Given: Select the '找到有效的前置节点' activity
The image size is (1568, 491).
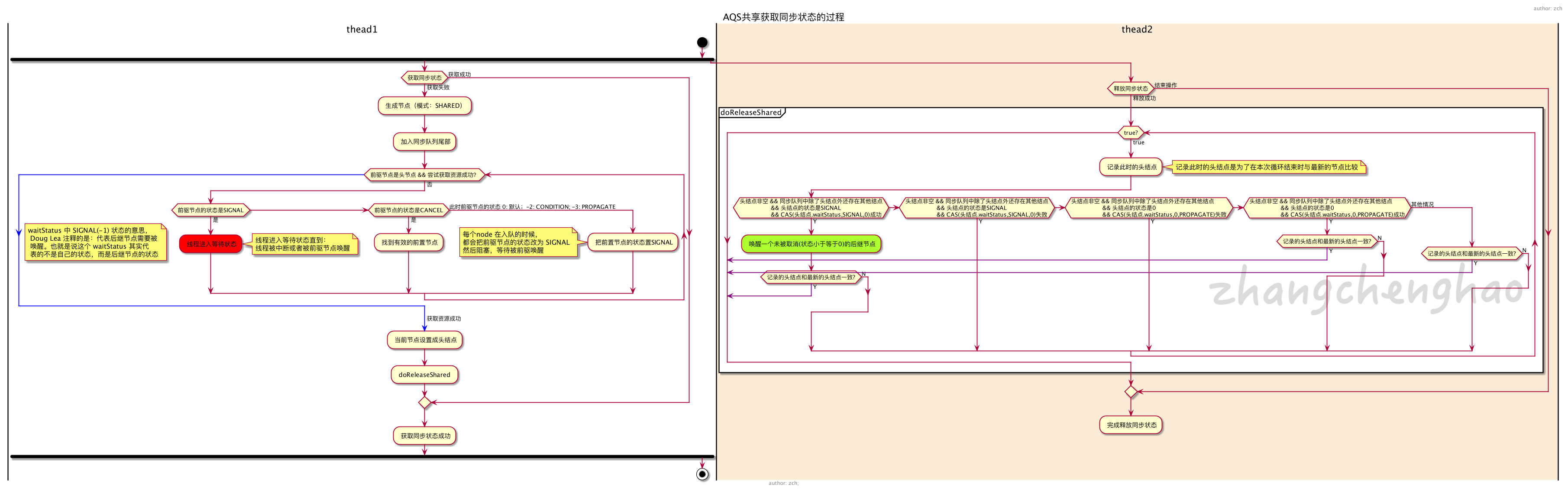Looking at the screenshot, I should tap(409, 242).
